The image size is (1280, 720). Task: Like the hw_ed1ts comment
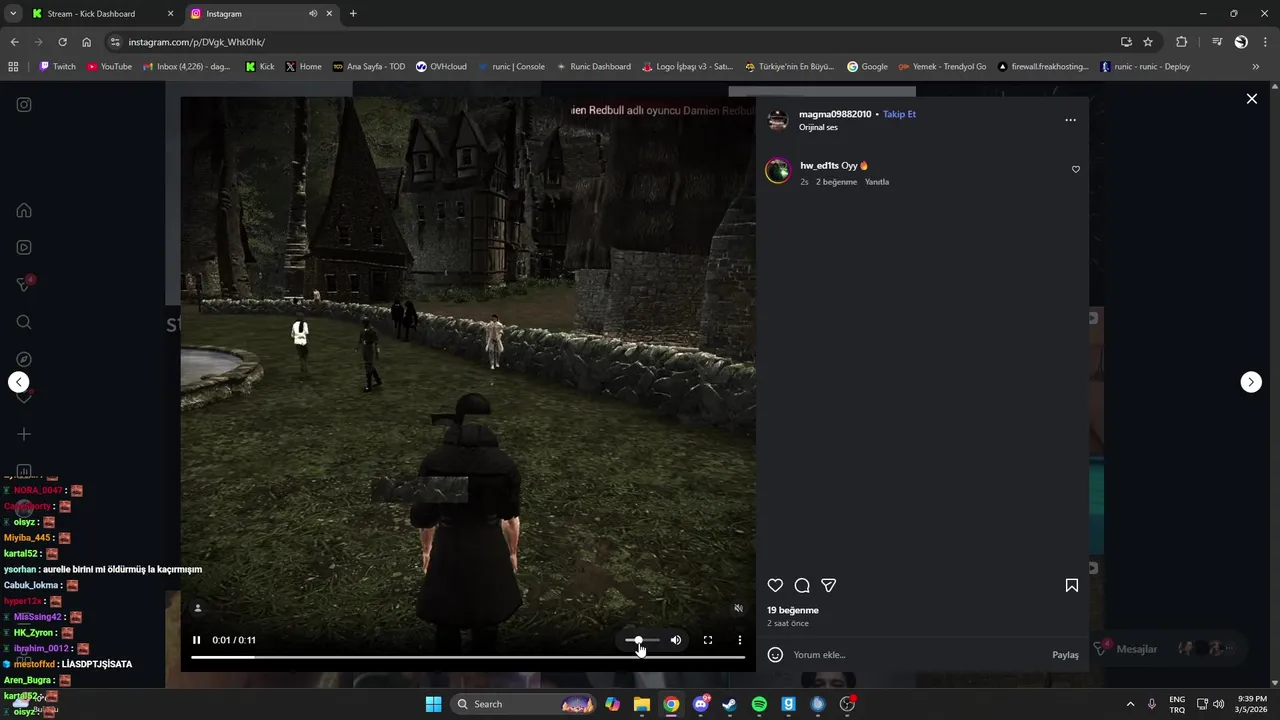pyautogui.click(x=1076, y=169)
